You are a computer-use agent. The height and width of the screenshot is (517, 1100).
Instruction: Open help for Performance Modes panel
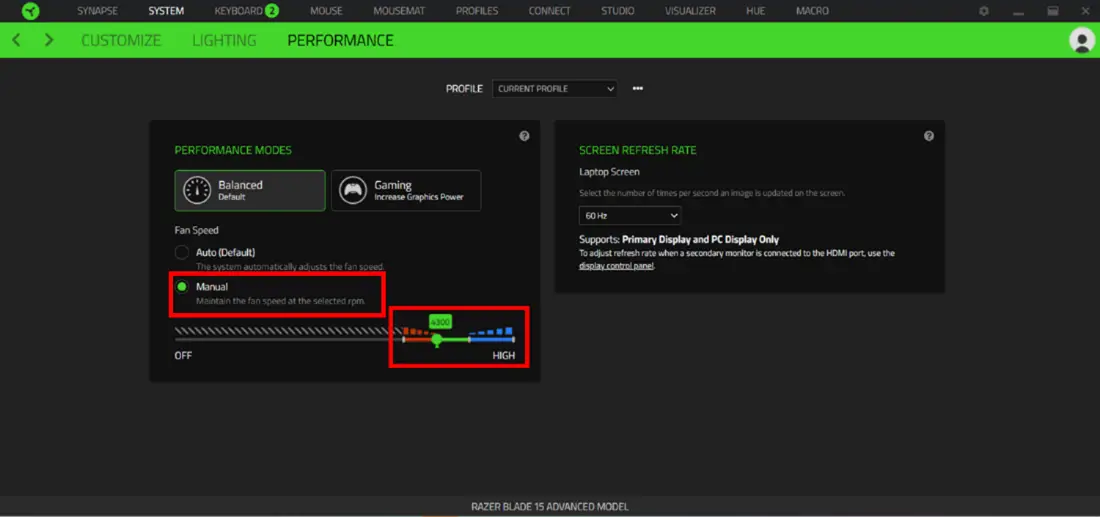coord(524,136)
